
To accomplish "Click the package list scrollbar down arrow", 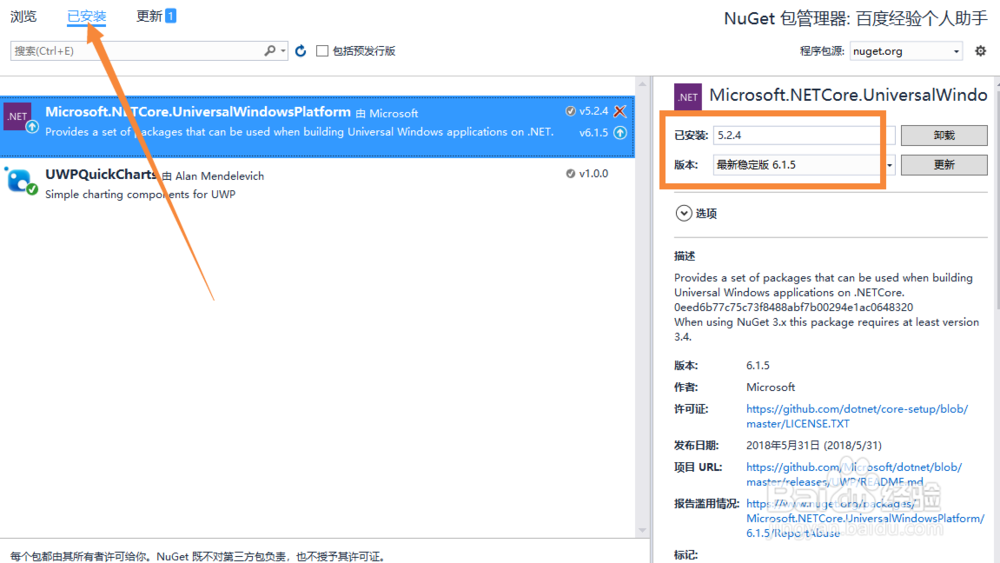I will point(642,530).
